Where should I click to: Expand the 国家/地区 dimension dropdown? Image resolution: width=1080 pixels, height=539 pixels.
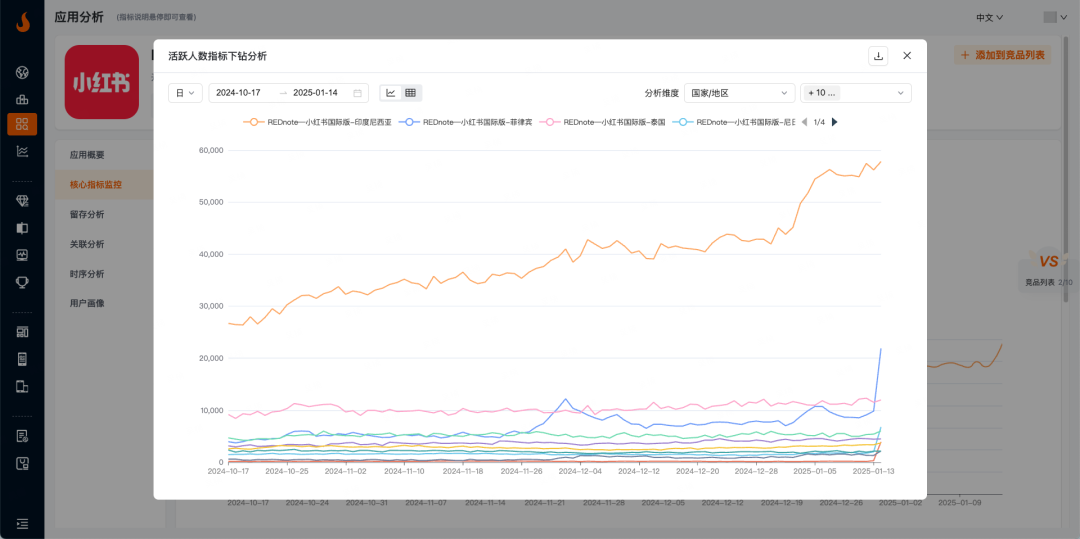tap(739, 93)
